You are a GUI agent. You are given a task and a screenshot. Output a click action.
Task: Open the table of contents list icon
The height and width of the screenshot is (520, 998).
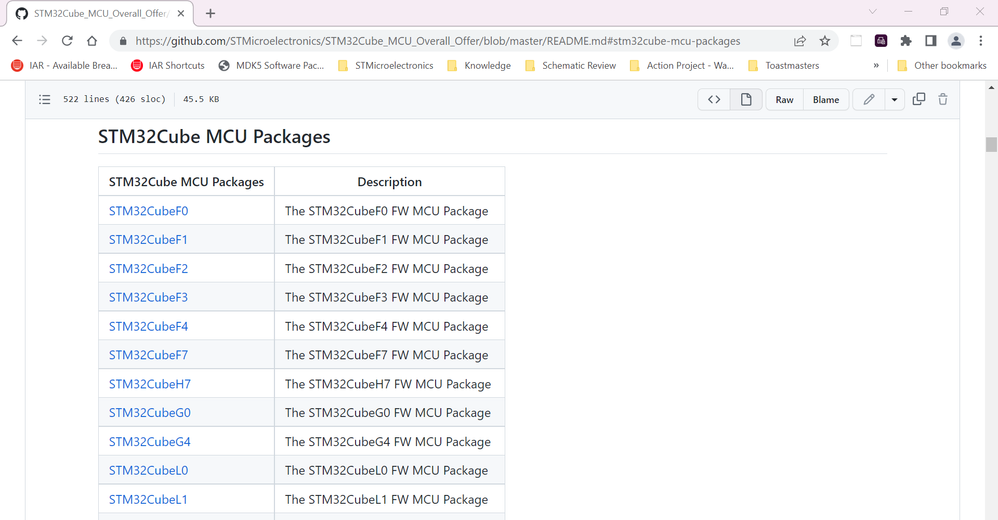click(x=45, y=99)
